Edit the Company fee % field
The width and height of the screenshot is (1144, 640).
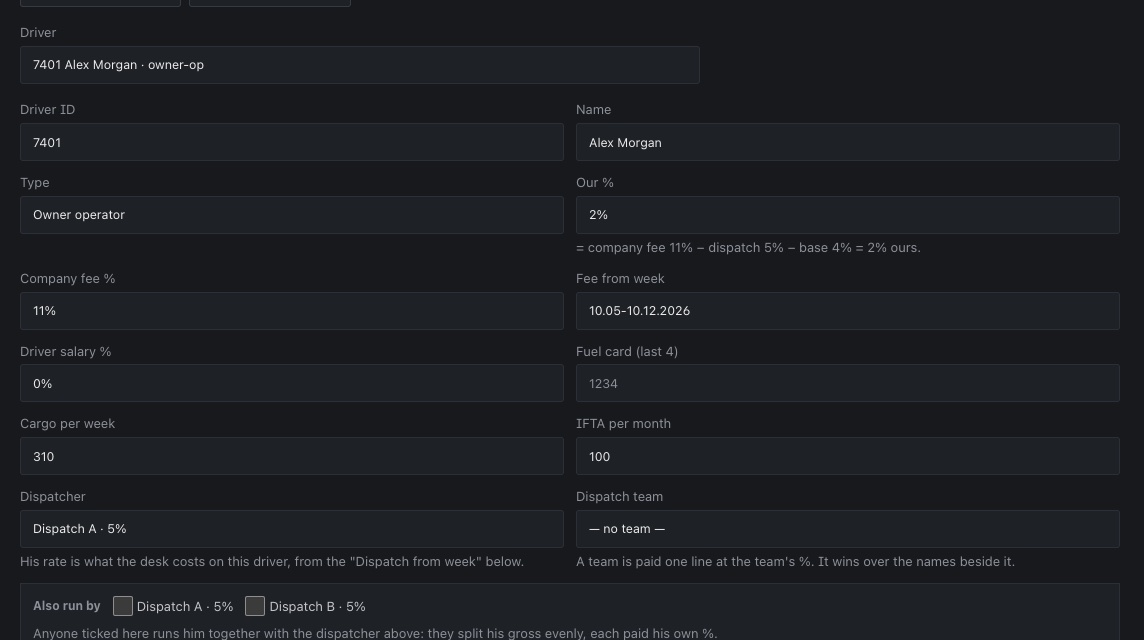(292, 311)
